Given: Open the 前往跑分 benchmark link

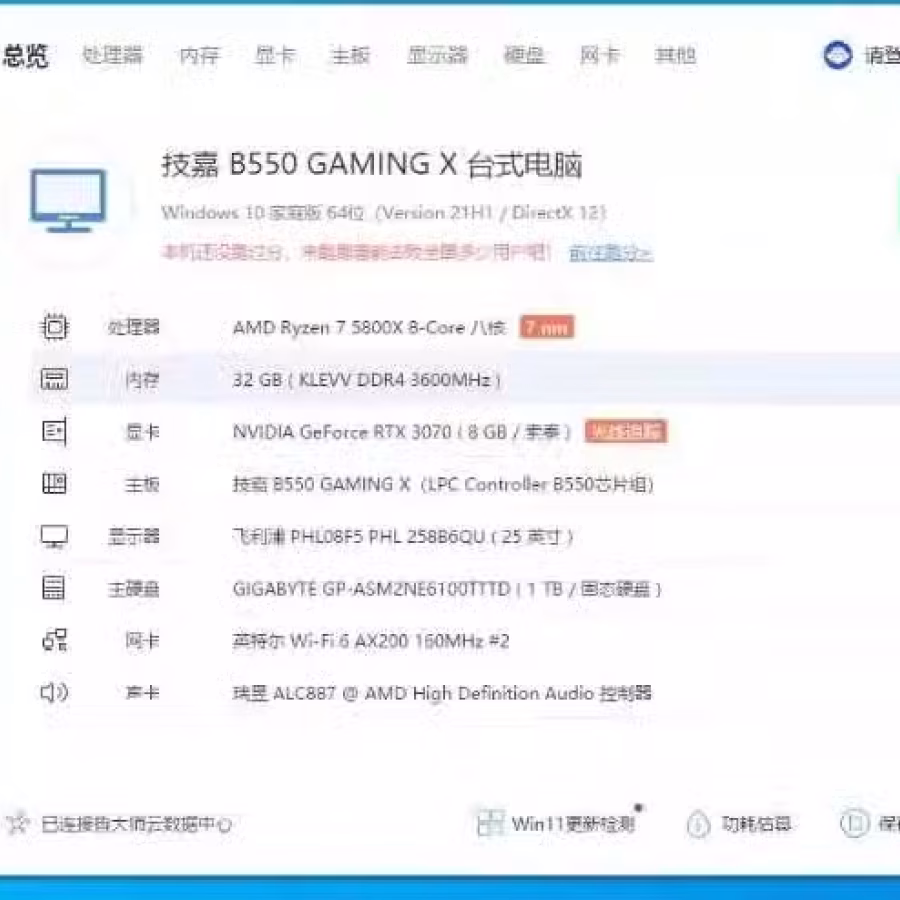Looking at the screenshot, I should [611, 253].
